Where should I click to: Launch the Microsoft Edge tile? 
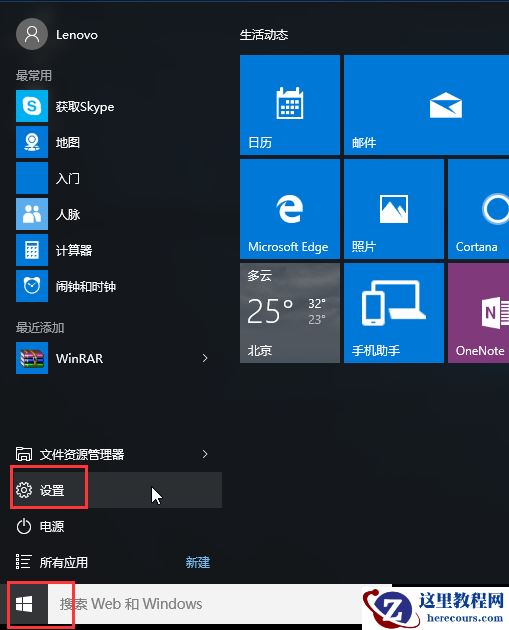(x=290, y=209)
